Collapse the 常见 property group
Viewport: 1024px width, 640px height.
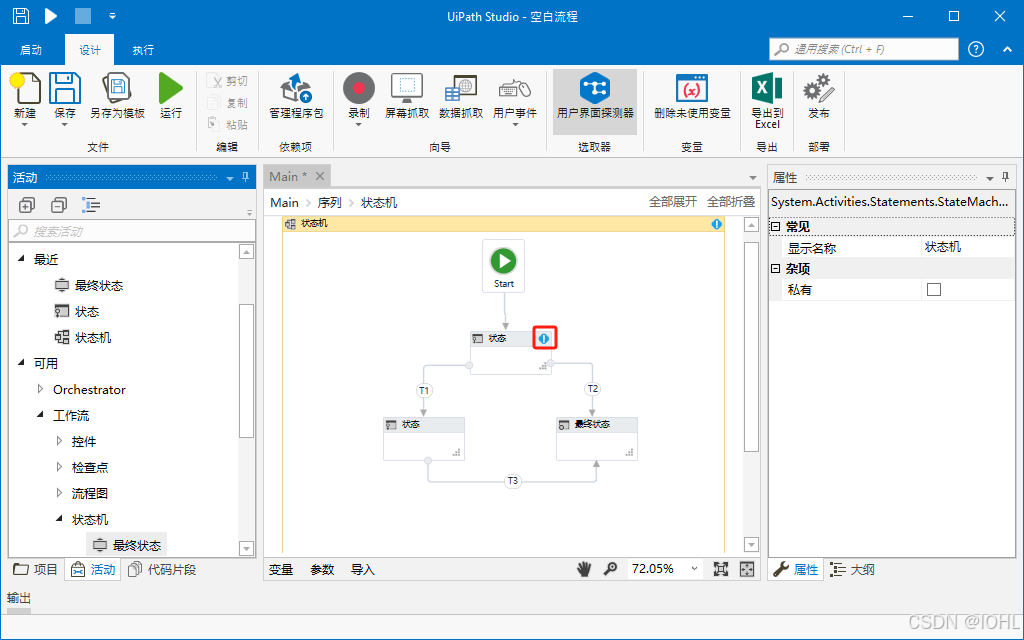pyautogui.click(x=775, y=227)
